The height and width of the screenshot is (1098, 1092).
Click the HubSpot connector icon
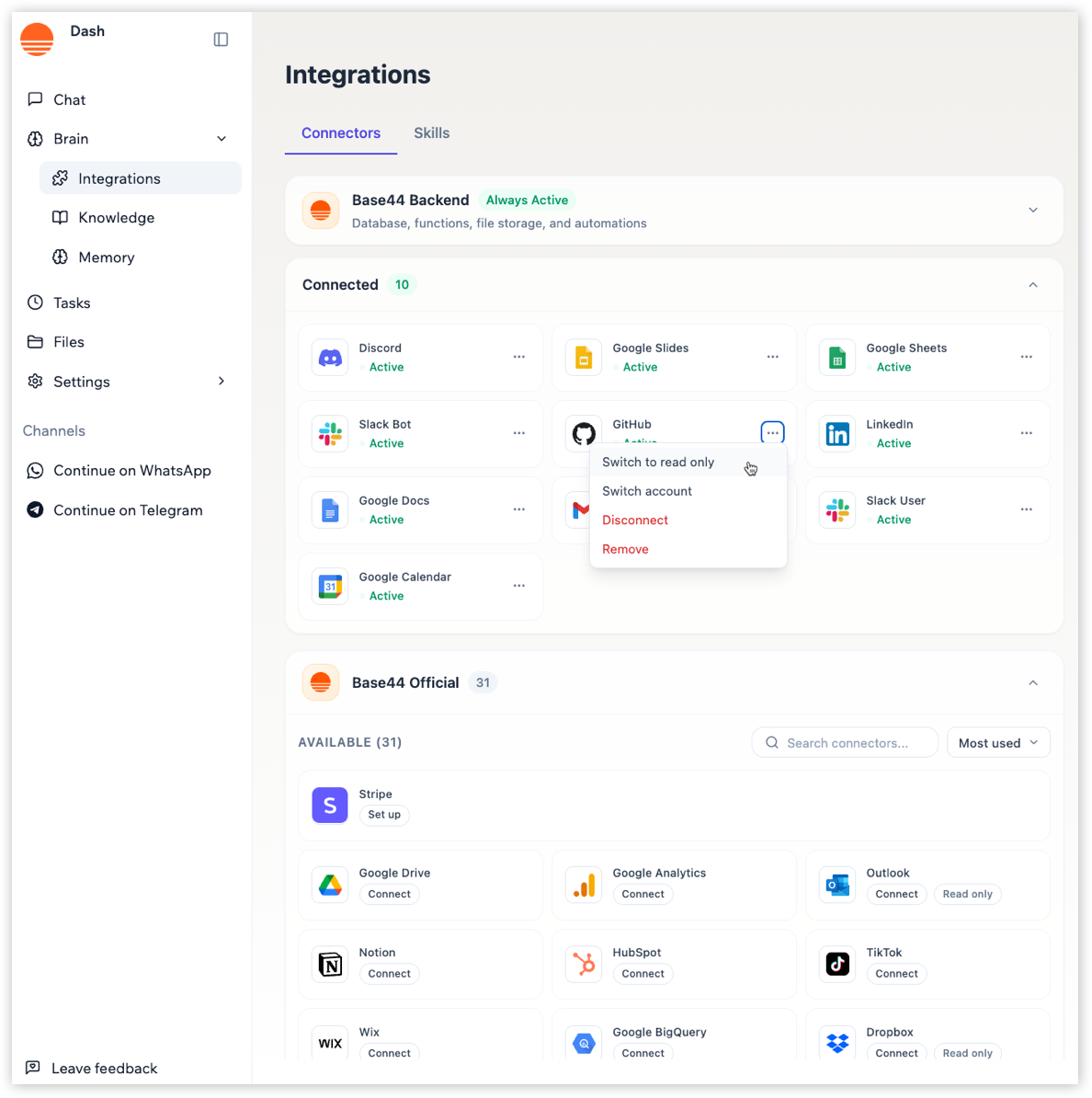pyautogui.click(x=584, y=964)
